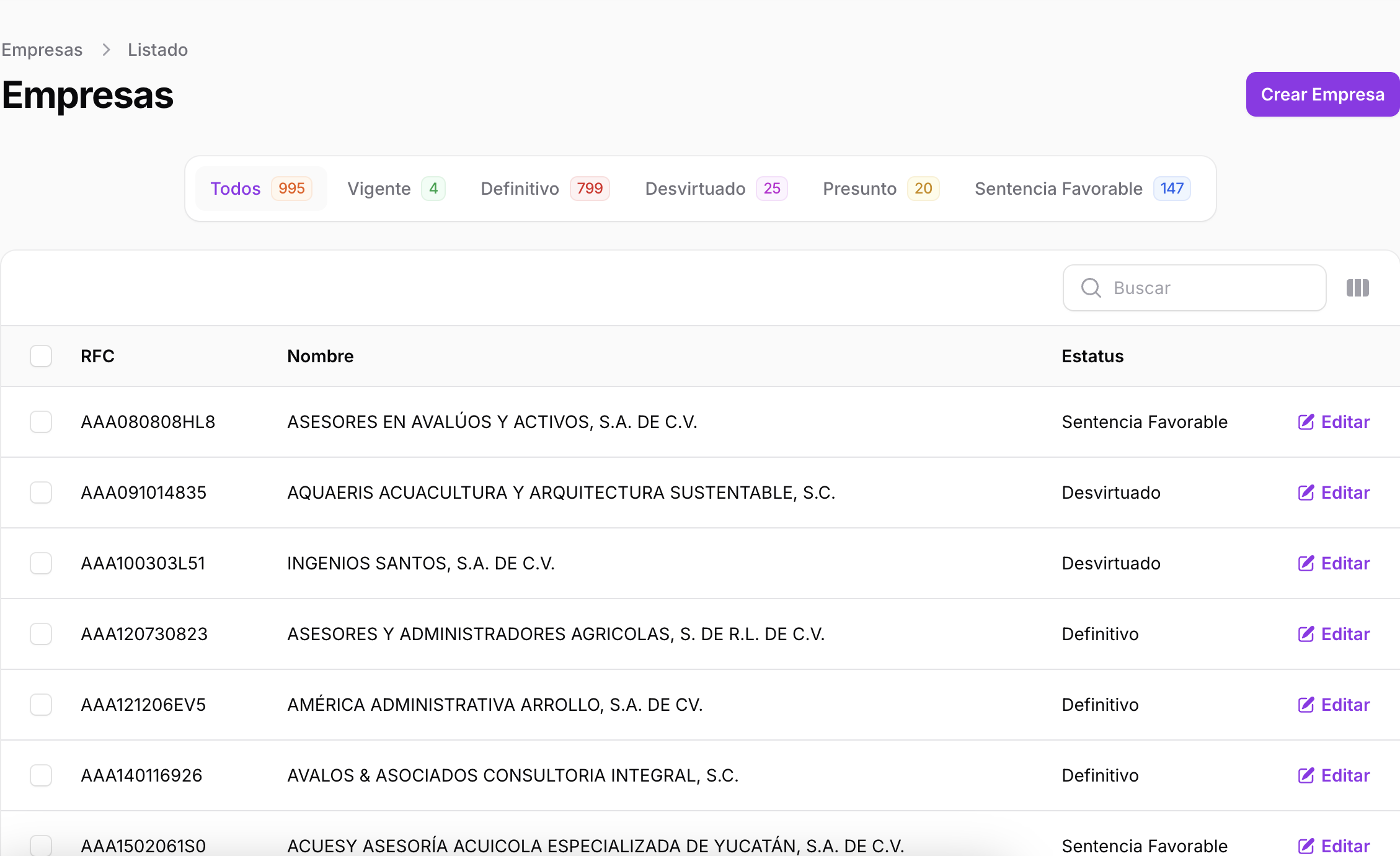Viewport: 1400px width, 856px height.
Task: Click edit pencil icon for AMÉRICA ADMINISTRATIVA row
Action: click(x=1306, y=705)
